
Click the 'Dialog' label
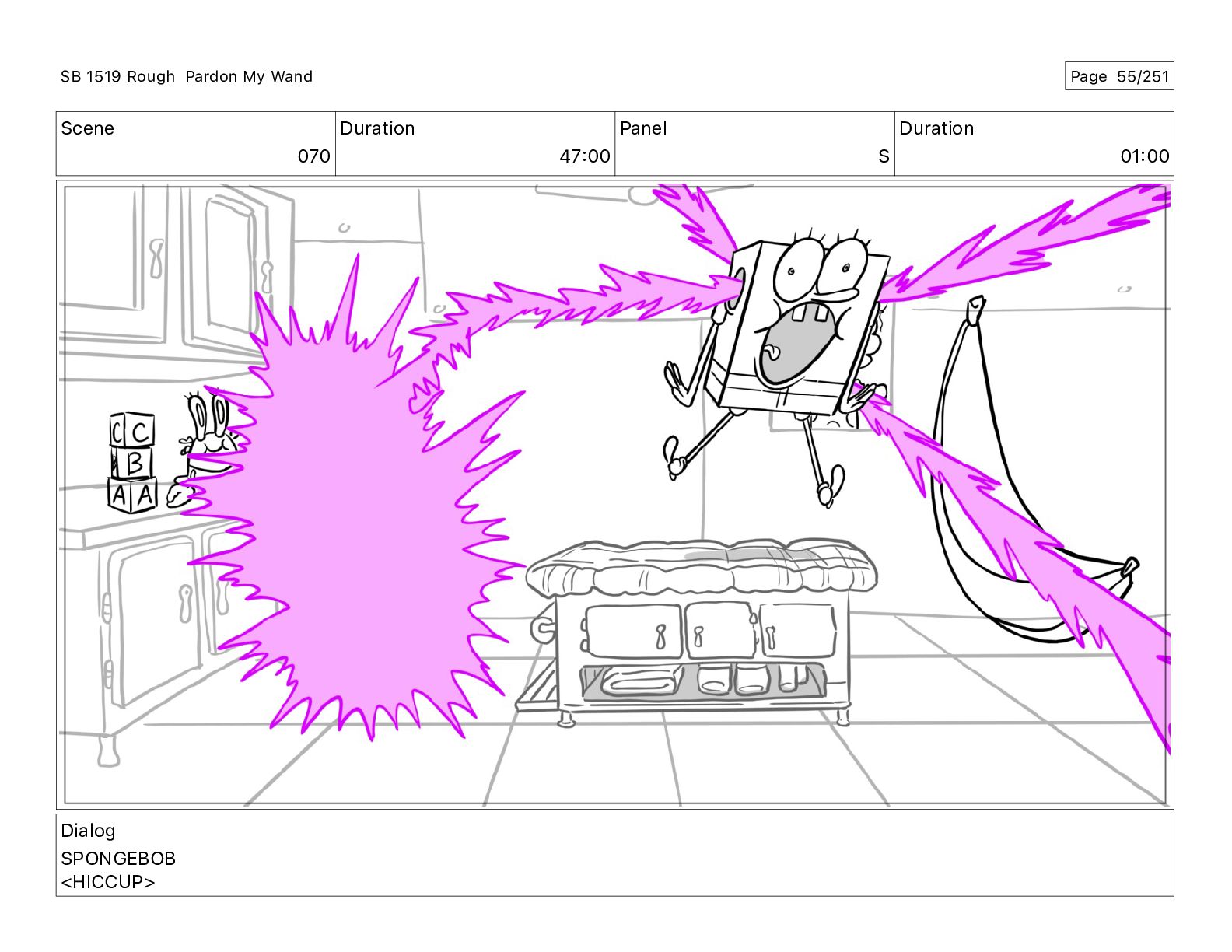88,831
